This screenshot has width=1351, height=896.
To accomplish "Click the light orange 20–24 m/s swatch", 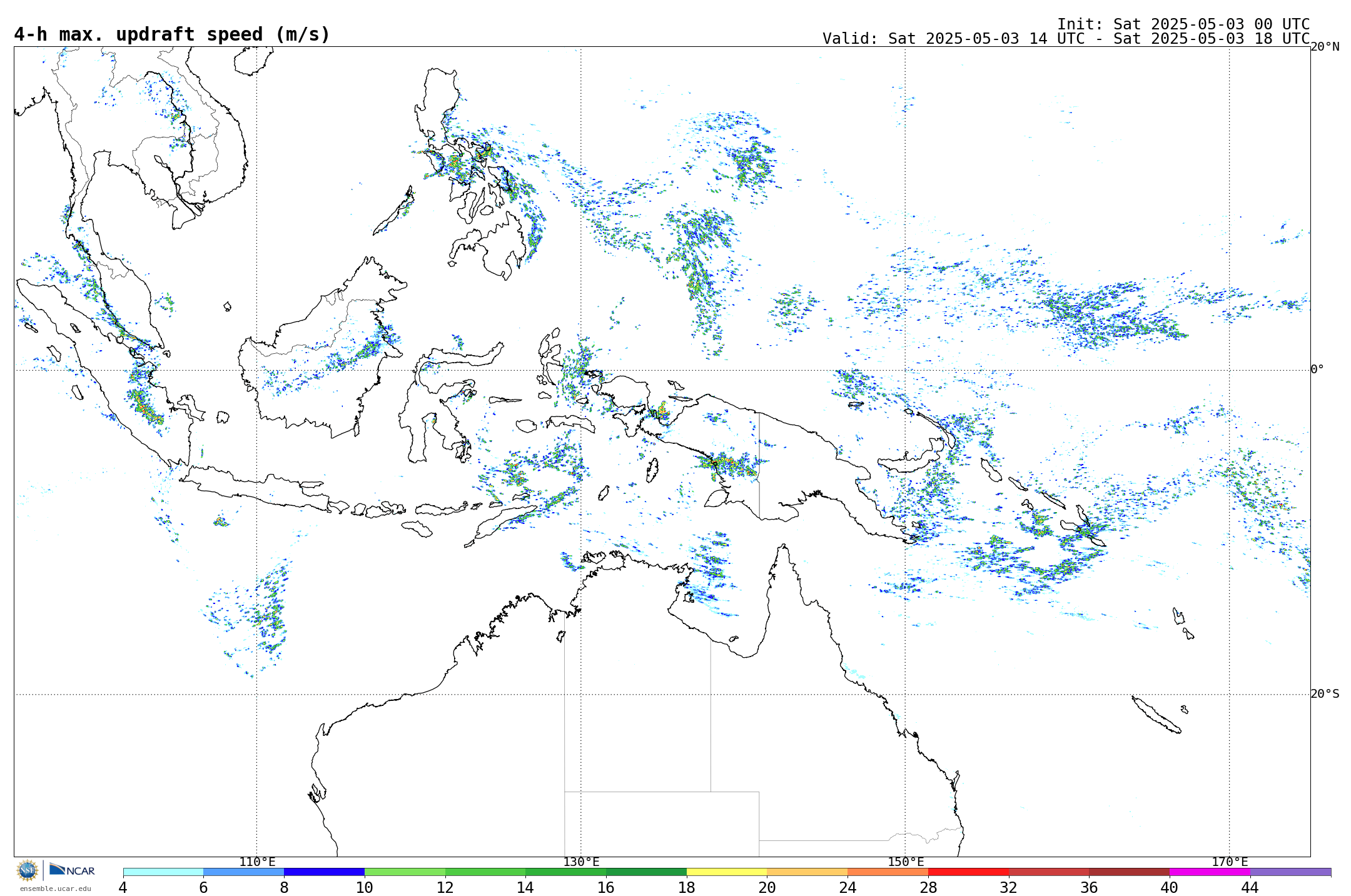I will 807,872.
